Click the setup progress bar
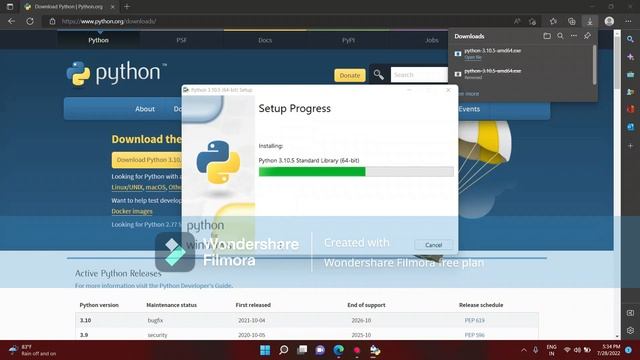The height and width of the screenshot is (360, 640). (356, 171)
